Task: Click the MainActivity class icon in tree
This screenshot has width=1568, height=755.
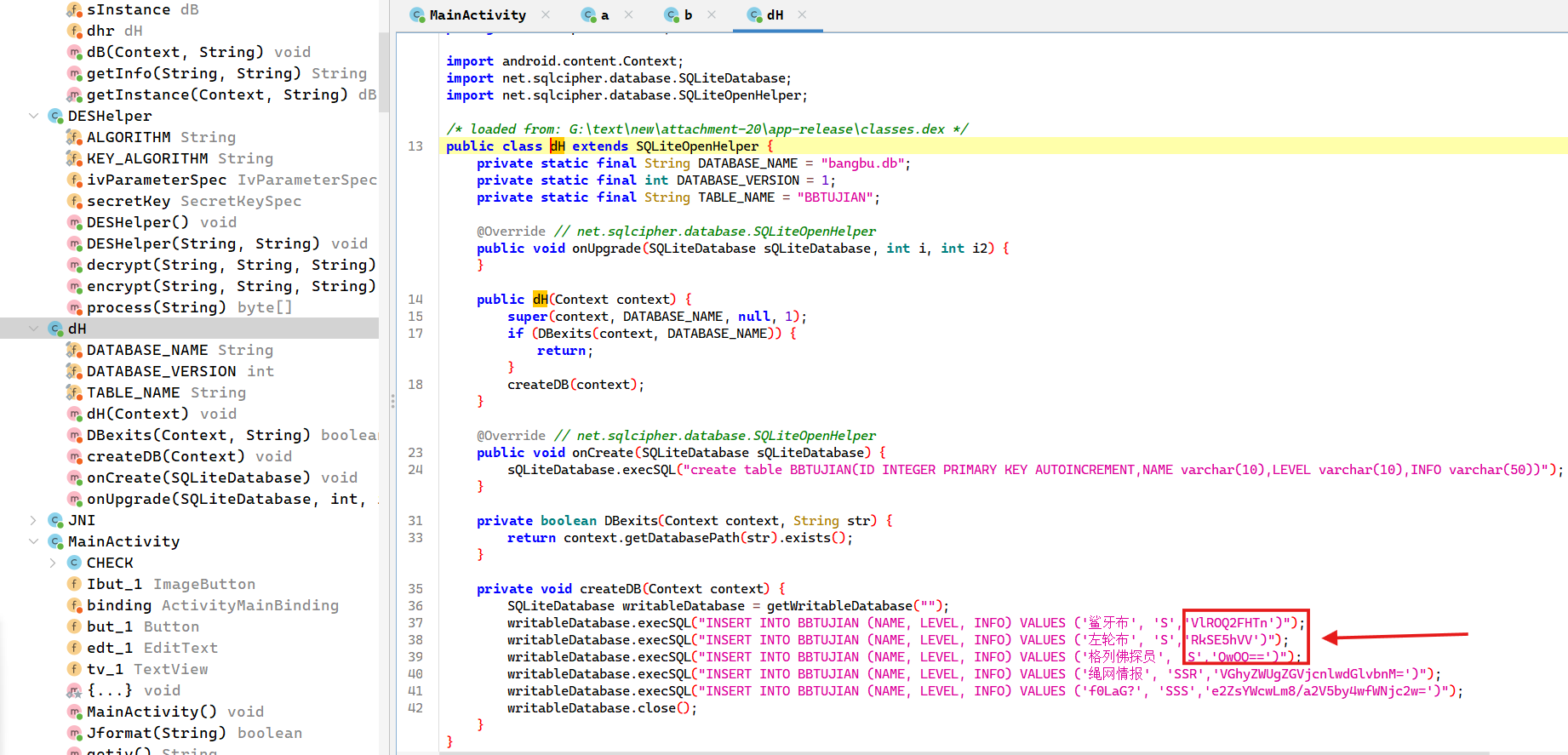Action: pyautogui.click(x=56, y=541)
